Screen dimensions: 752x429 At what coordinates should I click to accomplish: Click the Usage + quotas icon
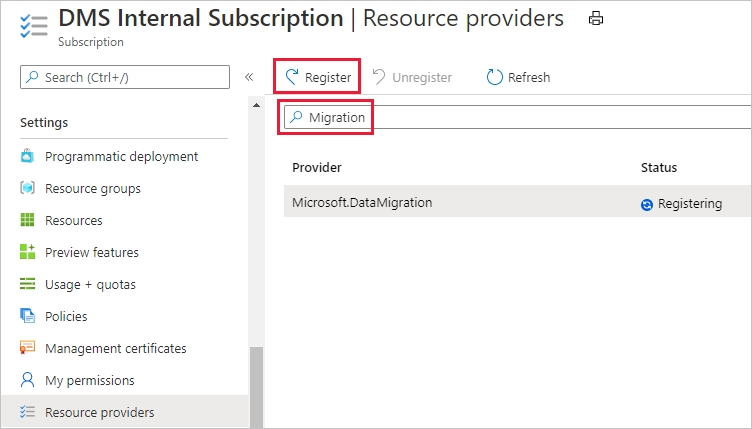pyautogui.click(x=28, y=284)
